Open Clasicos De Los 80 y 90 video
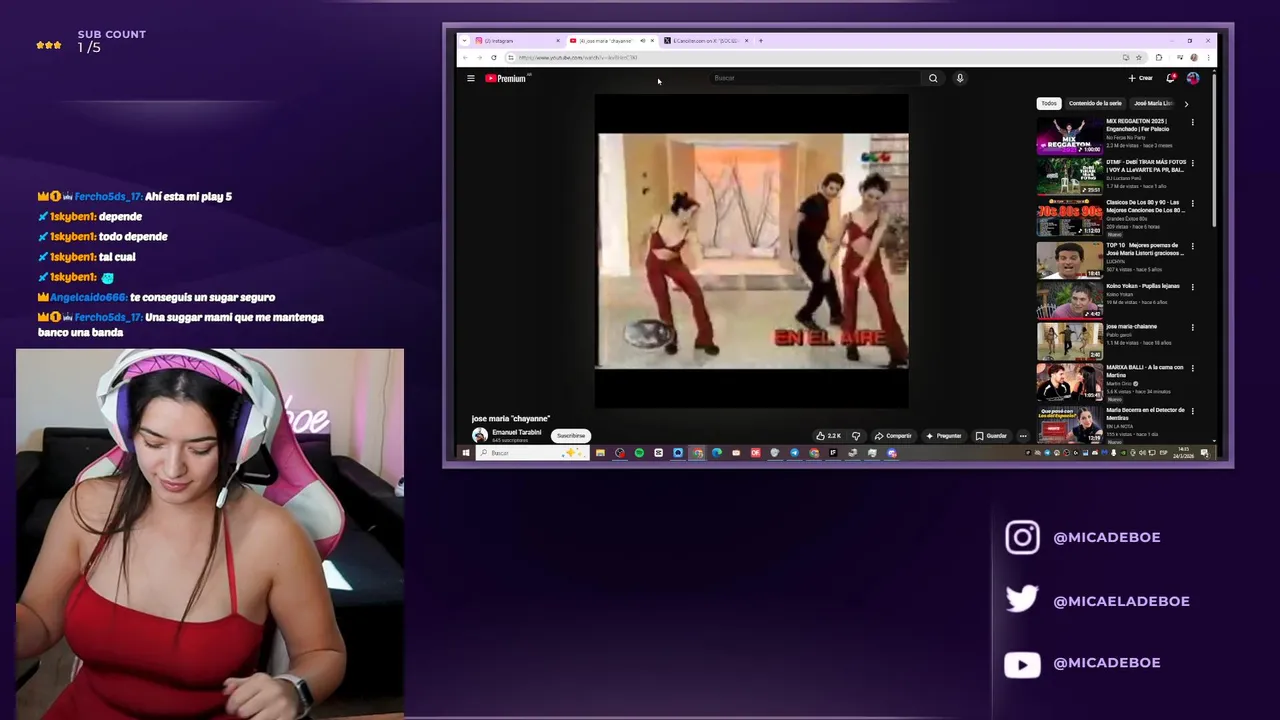1280x720 pixels. [1069, 218]
